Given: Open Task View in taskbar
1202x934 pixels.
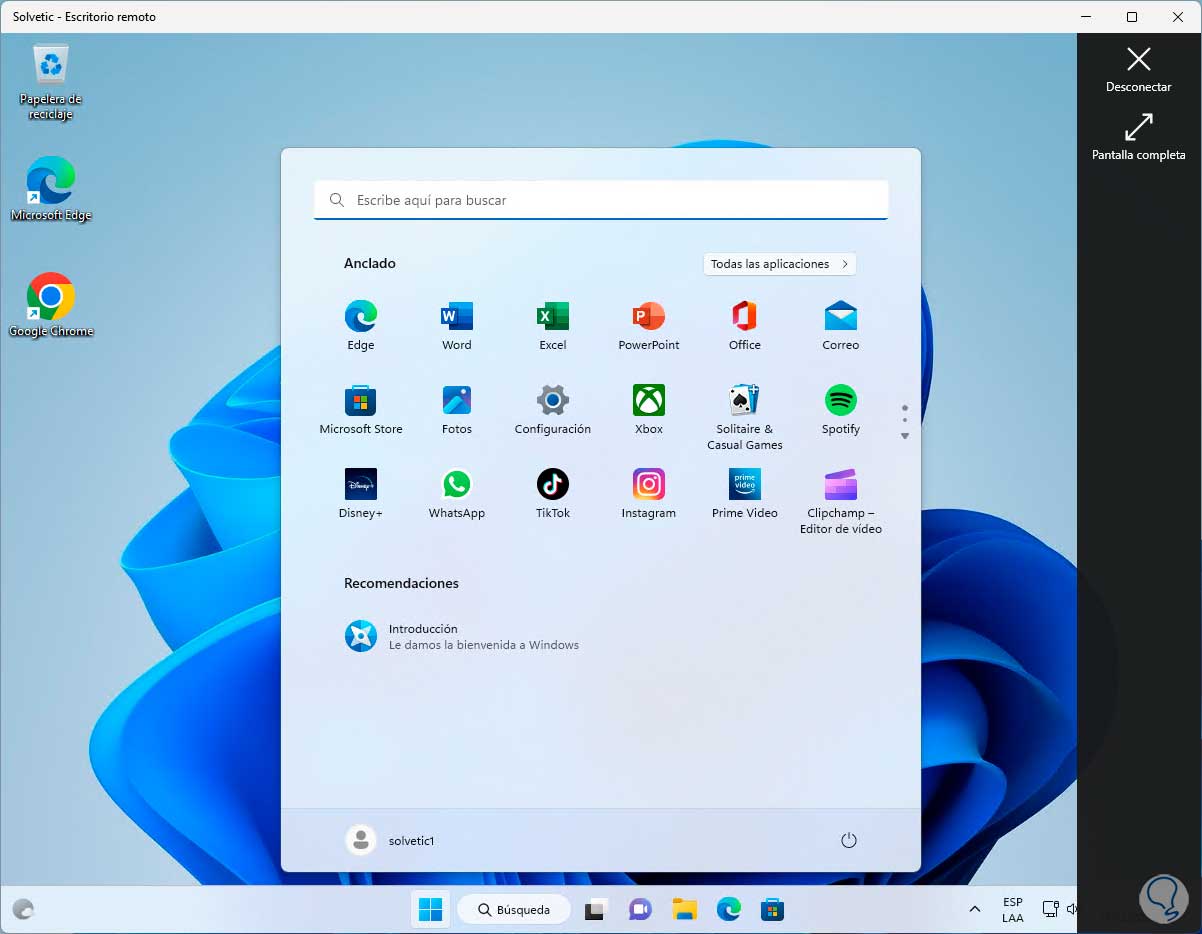Looking at the screenshot, I should click(x=596, y=909).
